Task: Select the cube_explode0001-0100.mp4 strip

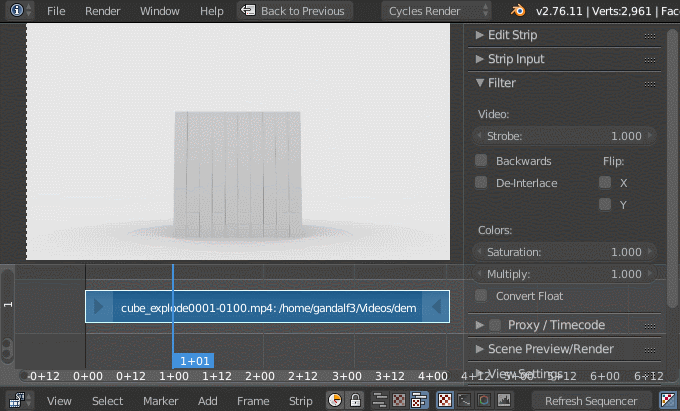Action: click(x=267, y=307)
